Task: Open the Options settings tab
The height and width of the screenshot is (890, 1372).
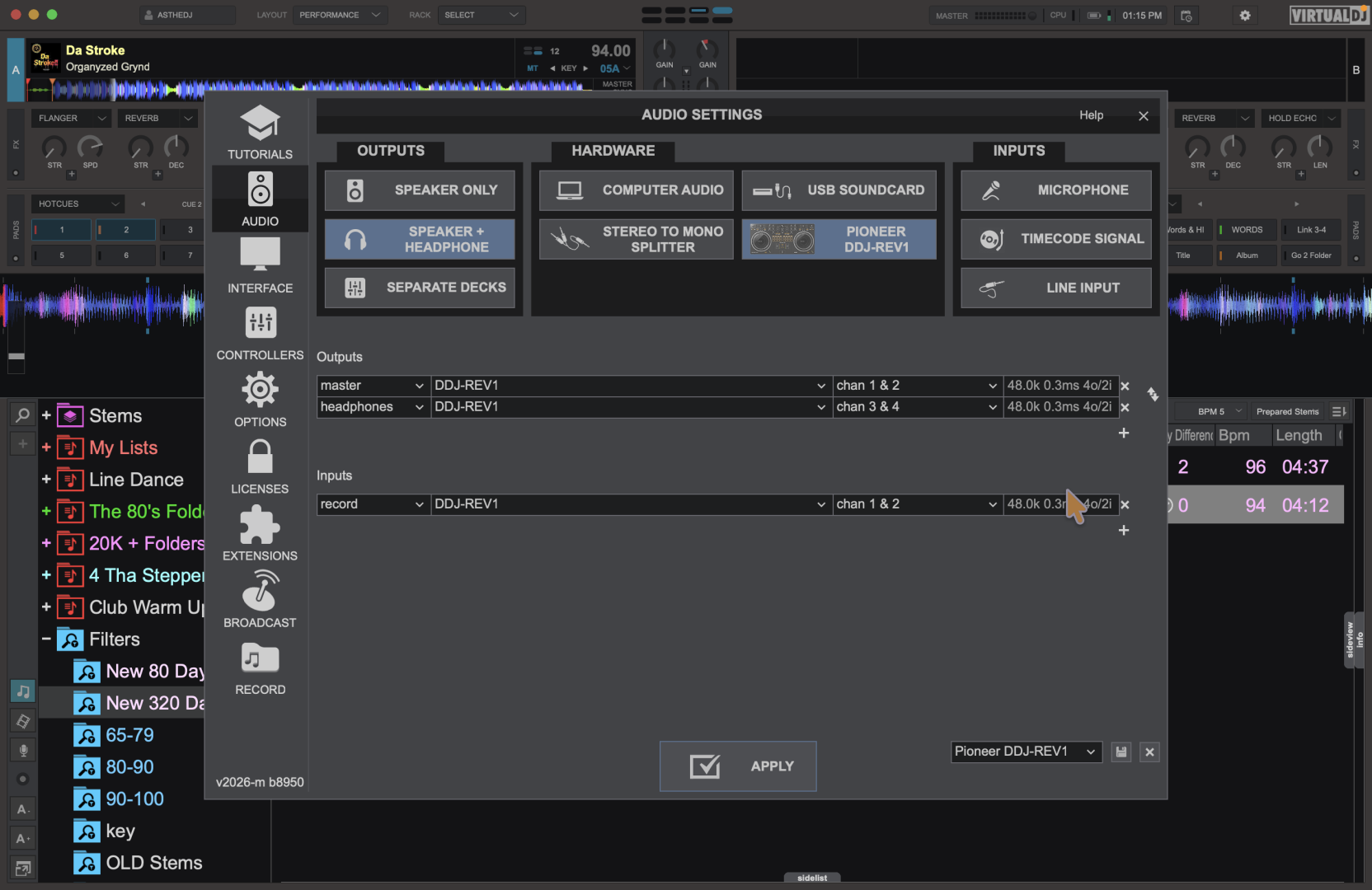Action: 260,400
